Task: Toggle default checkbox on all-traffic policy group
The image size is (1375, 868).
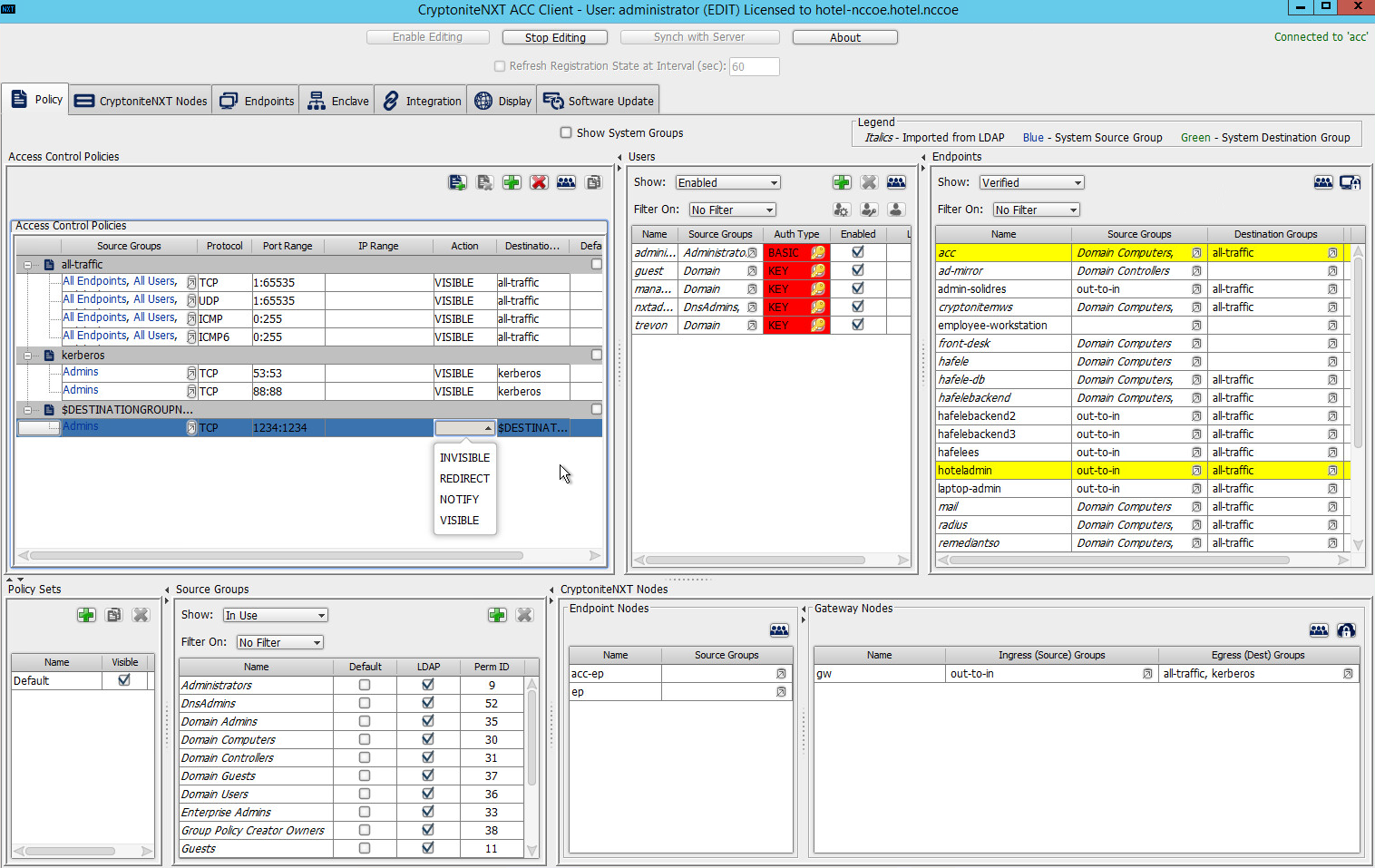Action: point(597,264)
